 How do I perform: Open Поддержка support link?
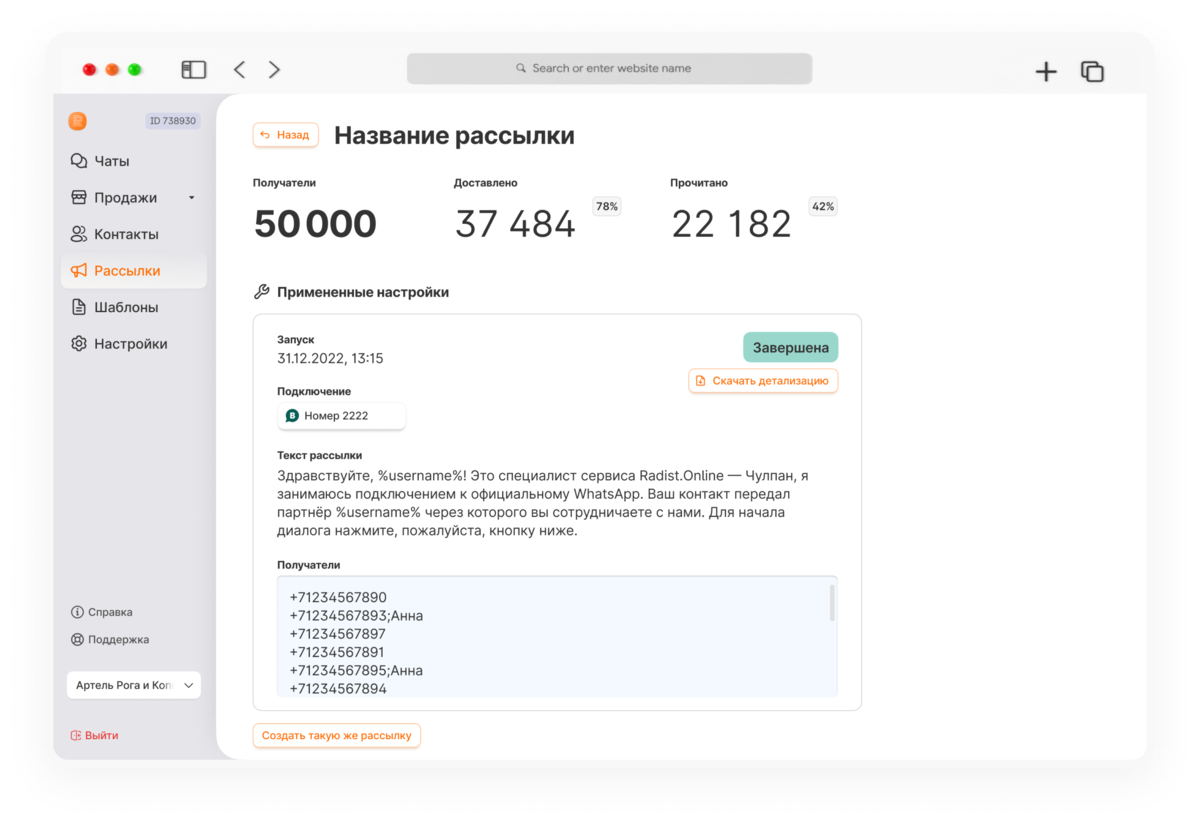(x=110, y=640)
